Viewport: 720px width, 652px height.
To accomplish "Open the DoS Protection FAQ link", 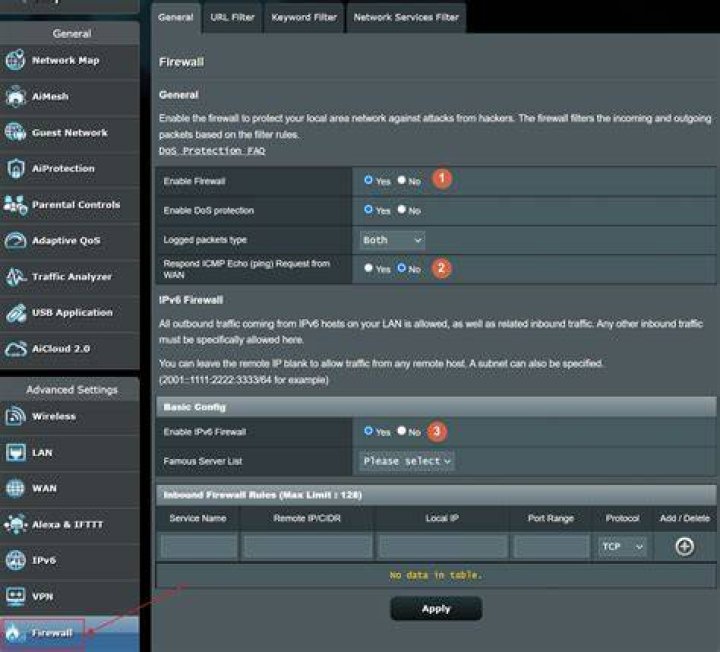I will click(x=212, y=151).
